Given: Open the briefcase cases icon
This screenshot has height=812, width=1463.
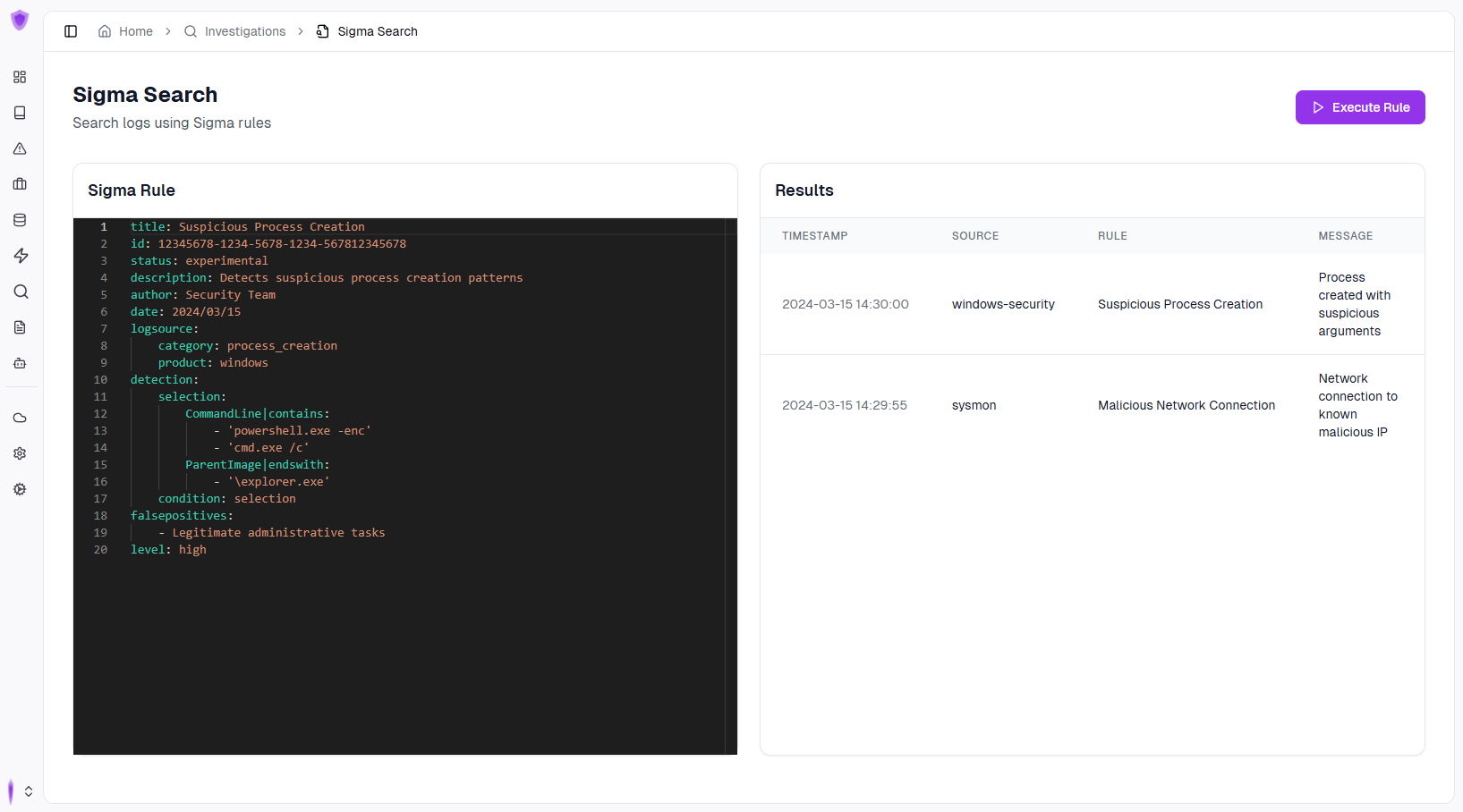Looking at the screenshot, I should click(x=20, y=184).
